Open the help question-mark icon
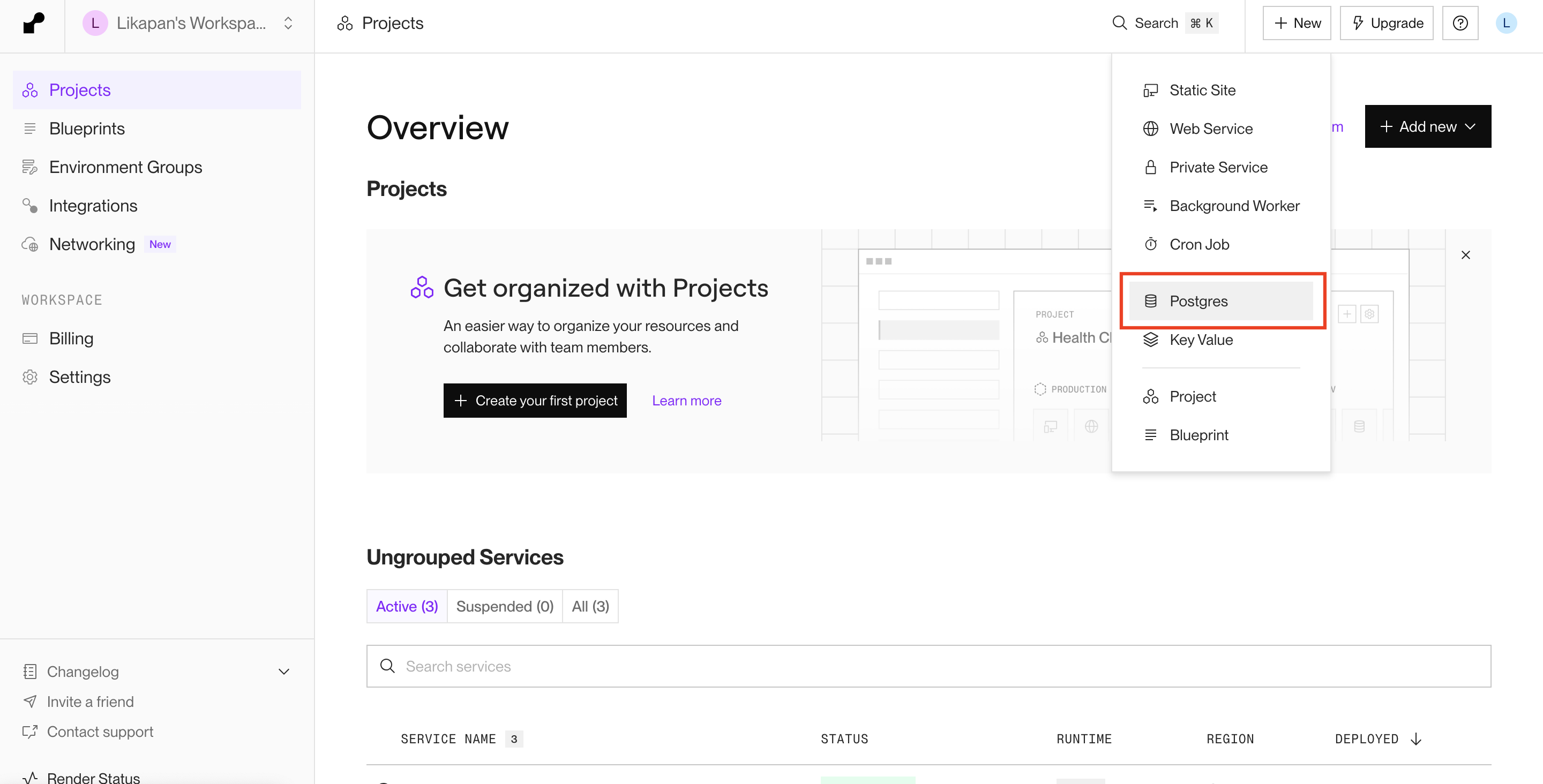The image size is (1543, 784). 1460,22
